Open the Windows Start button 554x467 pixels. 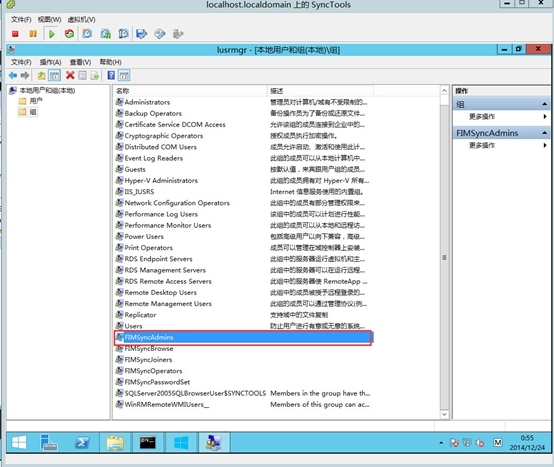tap(19, 442)
